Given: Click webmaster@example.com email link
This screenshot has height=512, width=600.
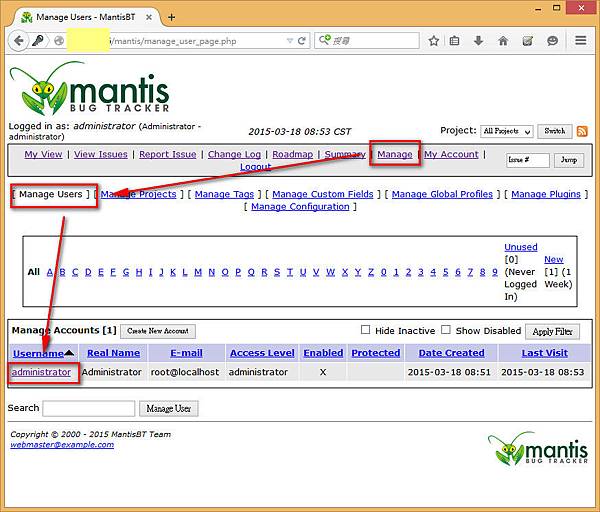Looking at the screenshot, I should (62, 445).
